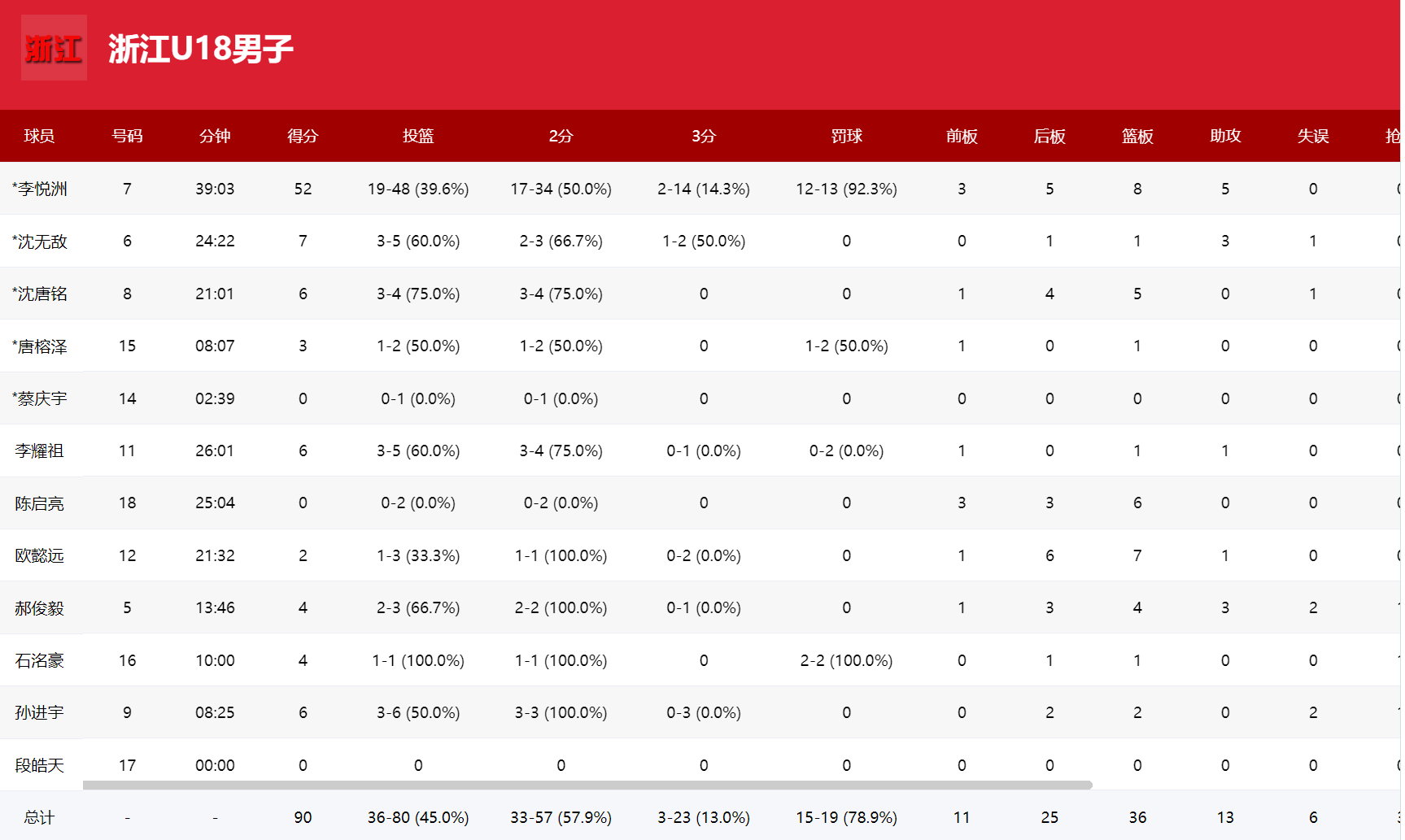Click the 投篮 column header
The image size is (1405, 840).
418,136
